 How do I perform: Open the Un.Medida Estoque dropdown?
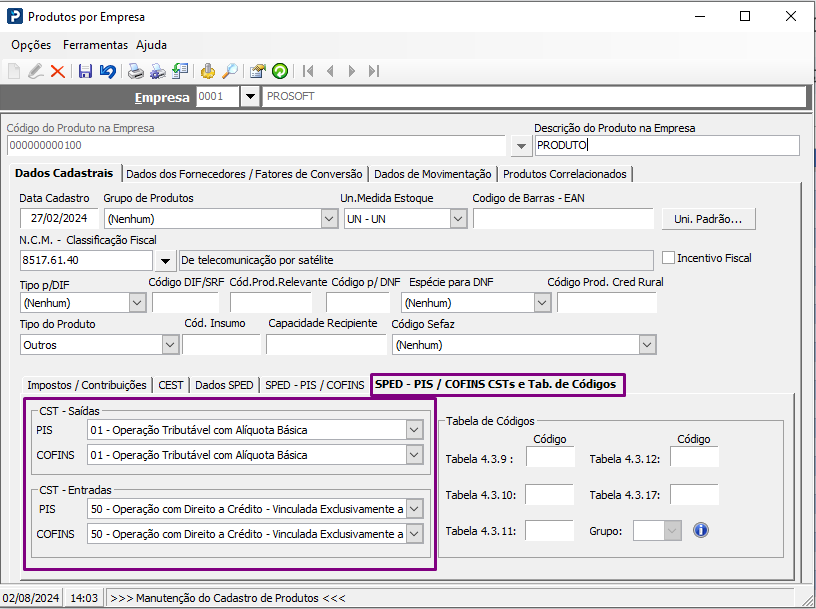tap(457, 219)
